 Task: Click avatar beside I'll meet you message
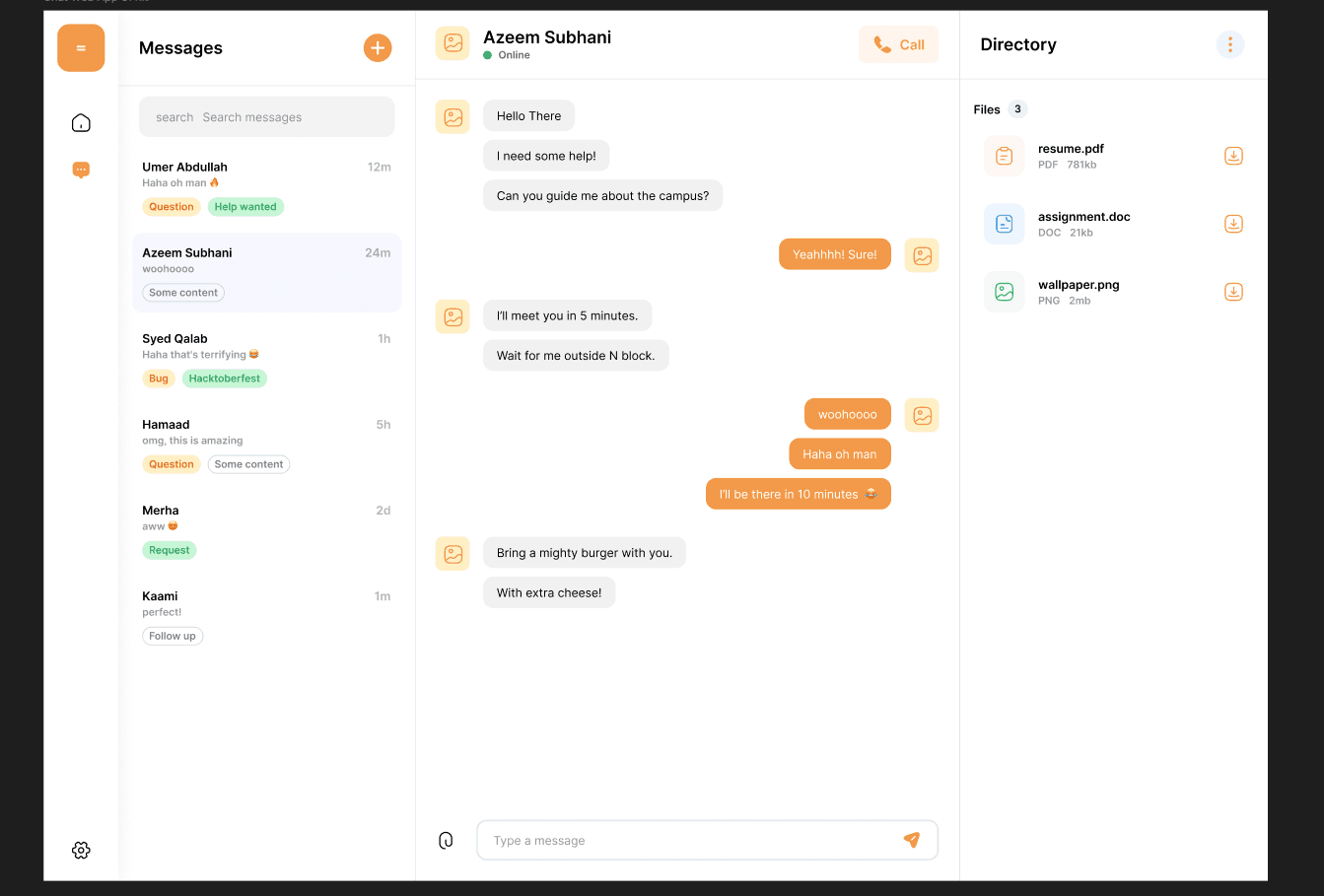(x=453, y=316)
